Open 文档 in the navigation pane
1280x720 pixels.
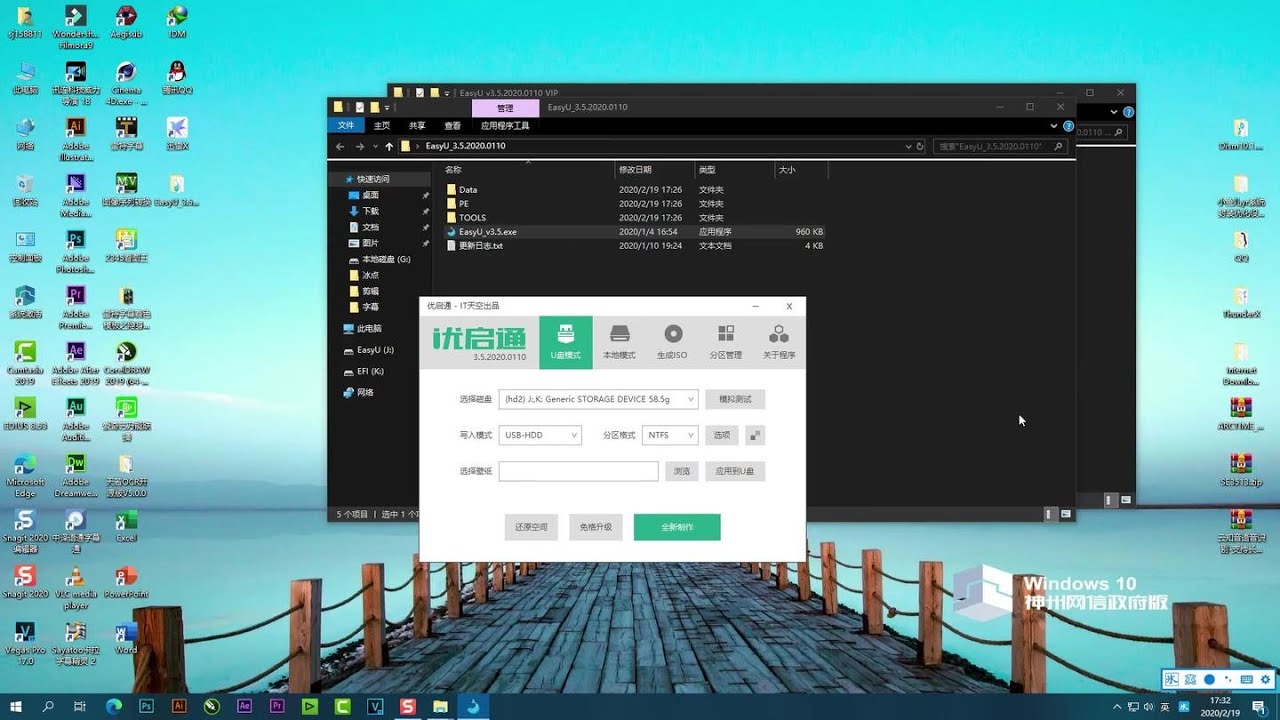(x=370, y=227)
